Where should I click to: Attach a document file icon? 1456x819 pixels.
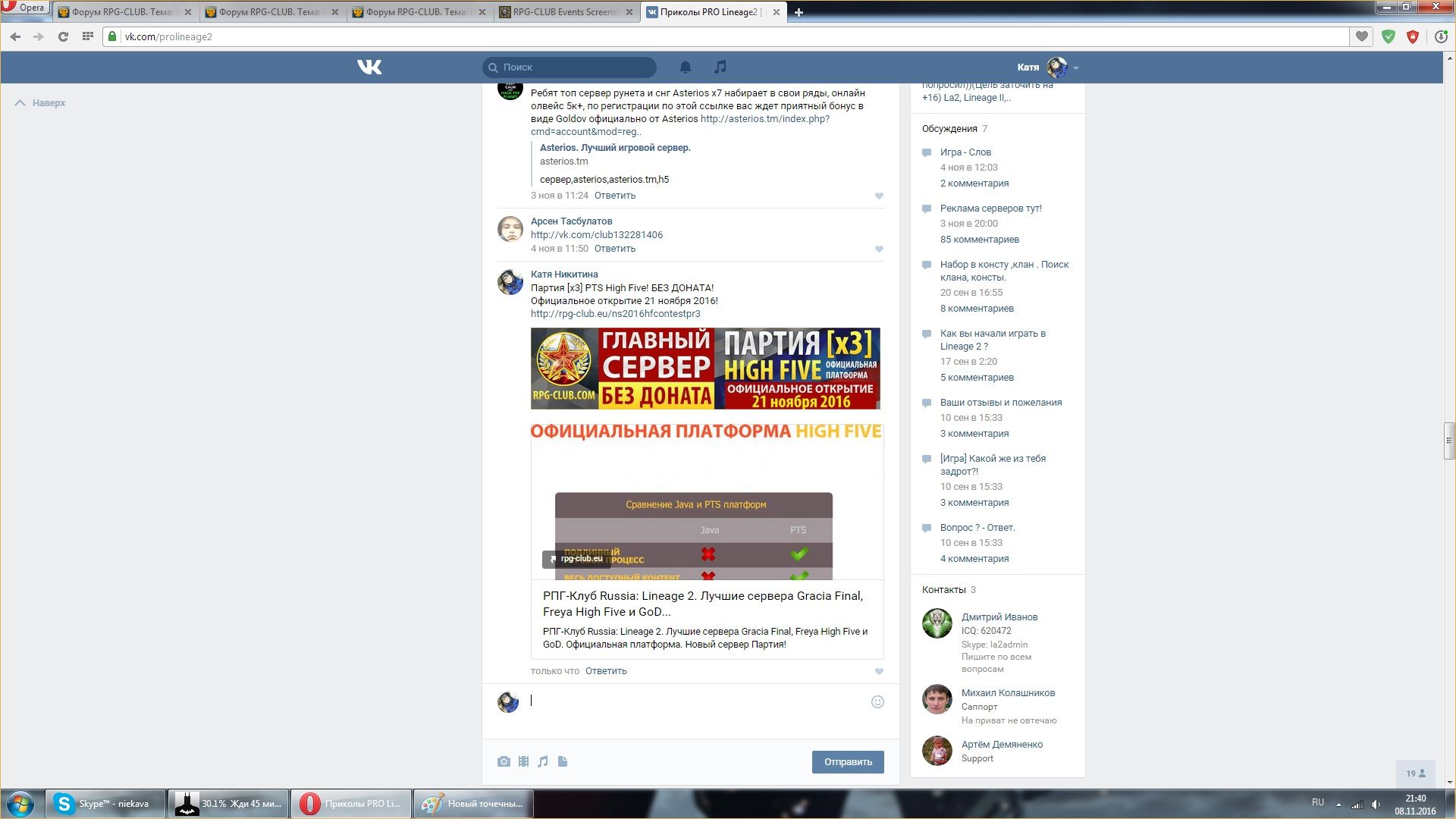point(563,761)
